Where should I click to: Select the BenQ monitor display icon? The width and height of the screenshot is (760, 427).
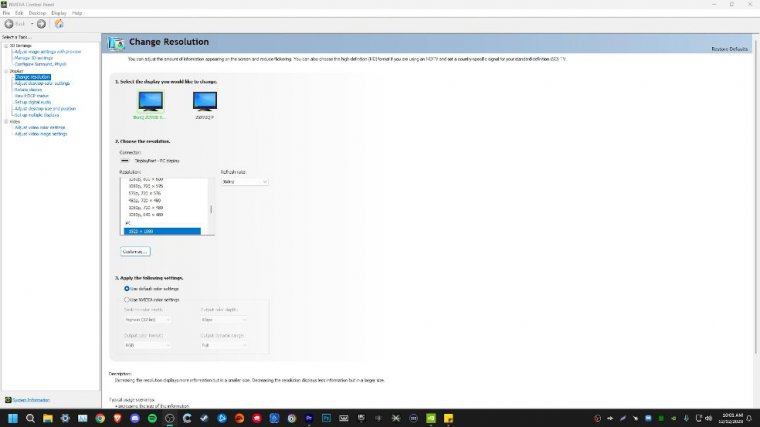tap(150, 100)
